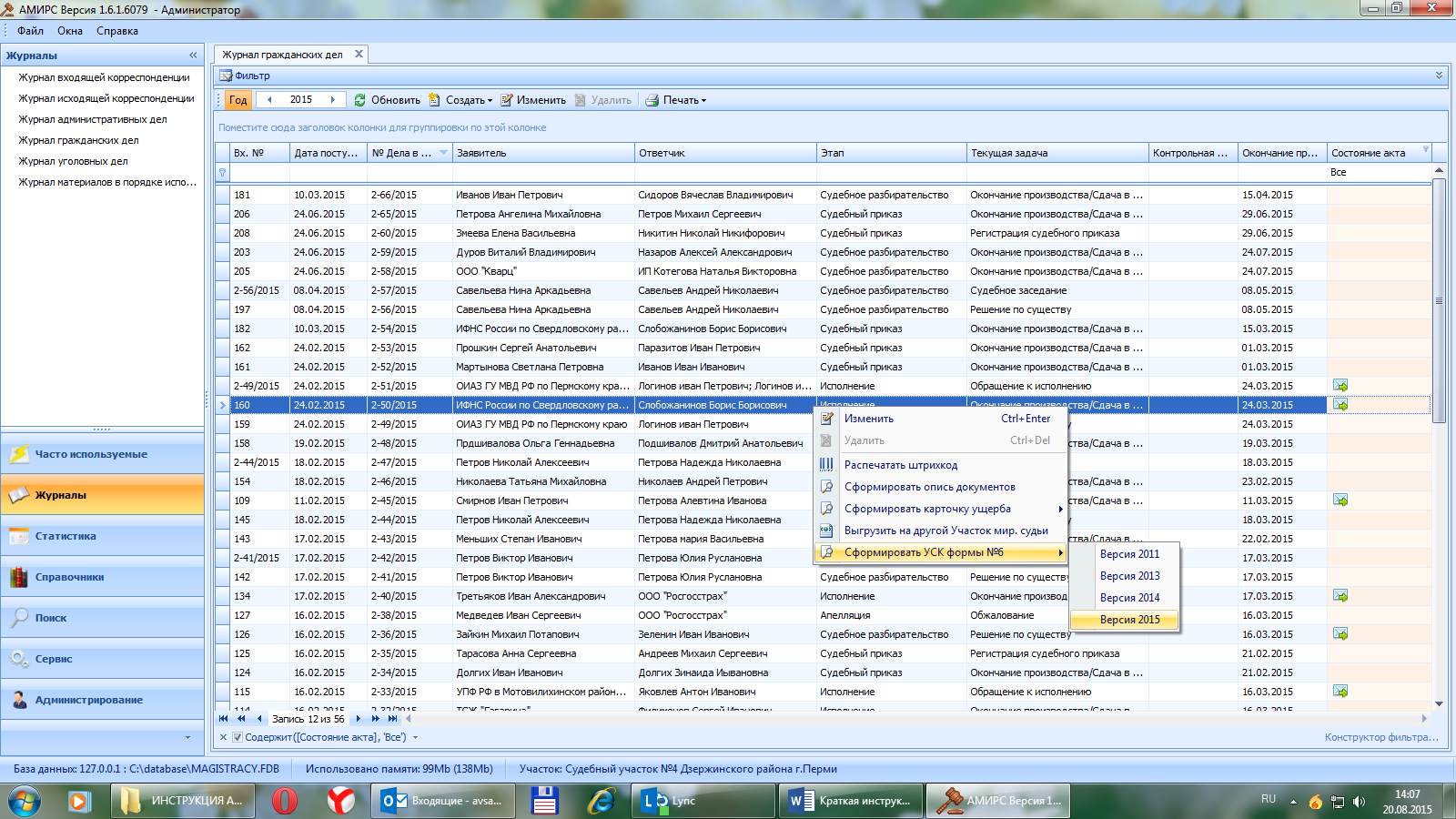Viewport: 1456px width, 819px height.
Task: Go to previous record navigator arrow
Action: pos(259,719)
